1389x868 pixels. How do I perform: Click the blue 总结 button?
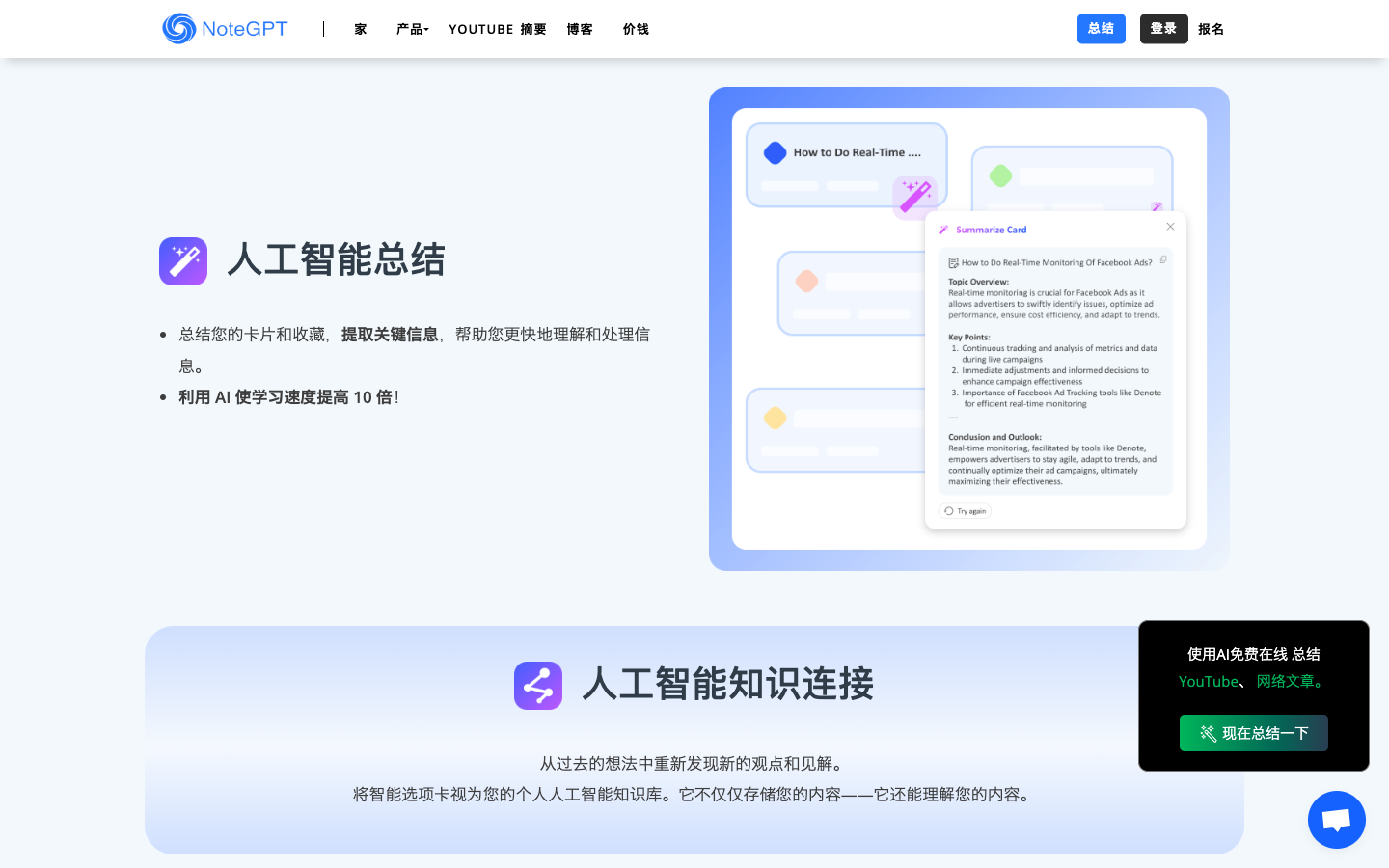[1101, 29]
